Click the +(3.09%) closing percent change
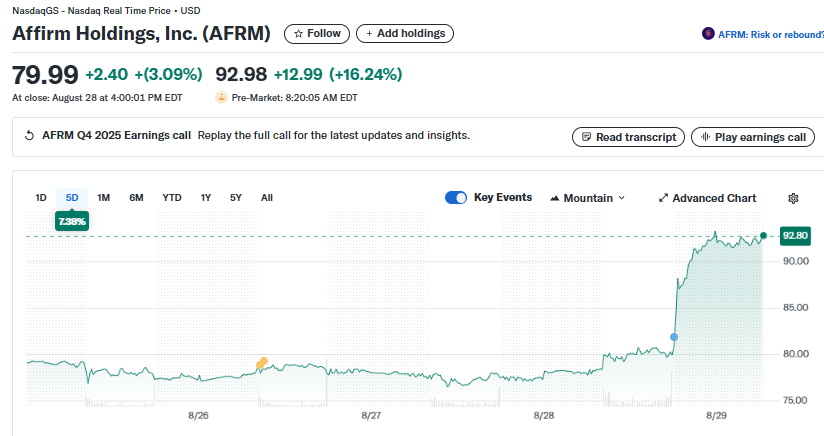 [x=168, y=74]
